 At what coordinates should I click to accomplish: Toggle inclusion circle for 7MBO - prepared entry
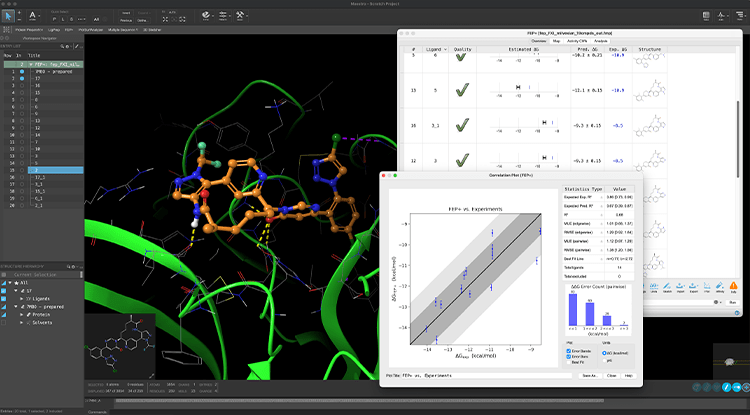(22, 71)
